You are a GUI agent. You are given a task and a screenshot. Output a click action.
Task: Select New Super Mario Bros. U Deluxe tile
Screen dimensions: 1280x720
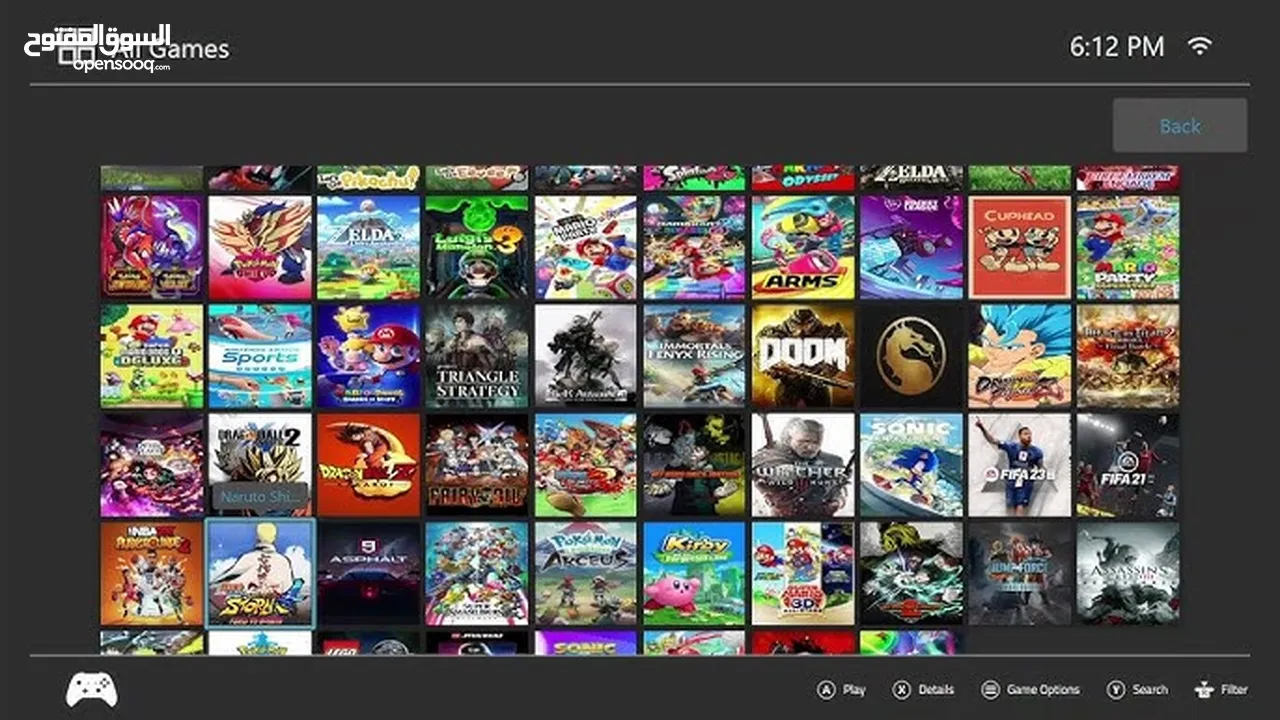(152, 356)
